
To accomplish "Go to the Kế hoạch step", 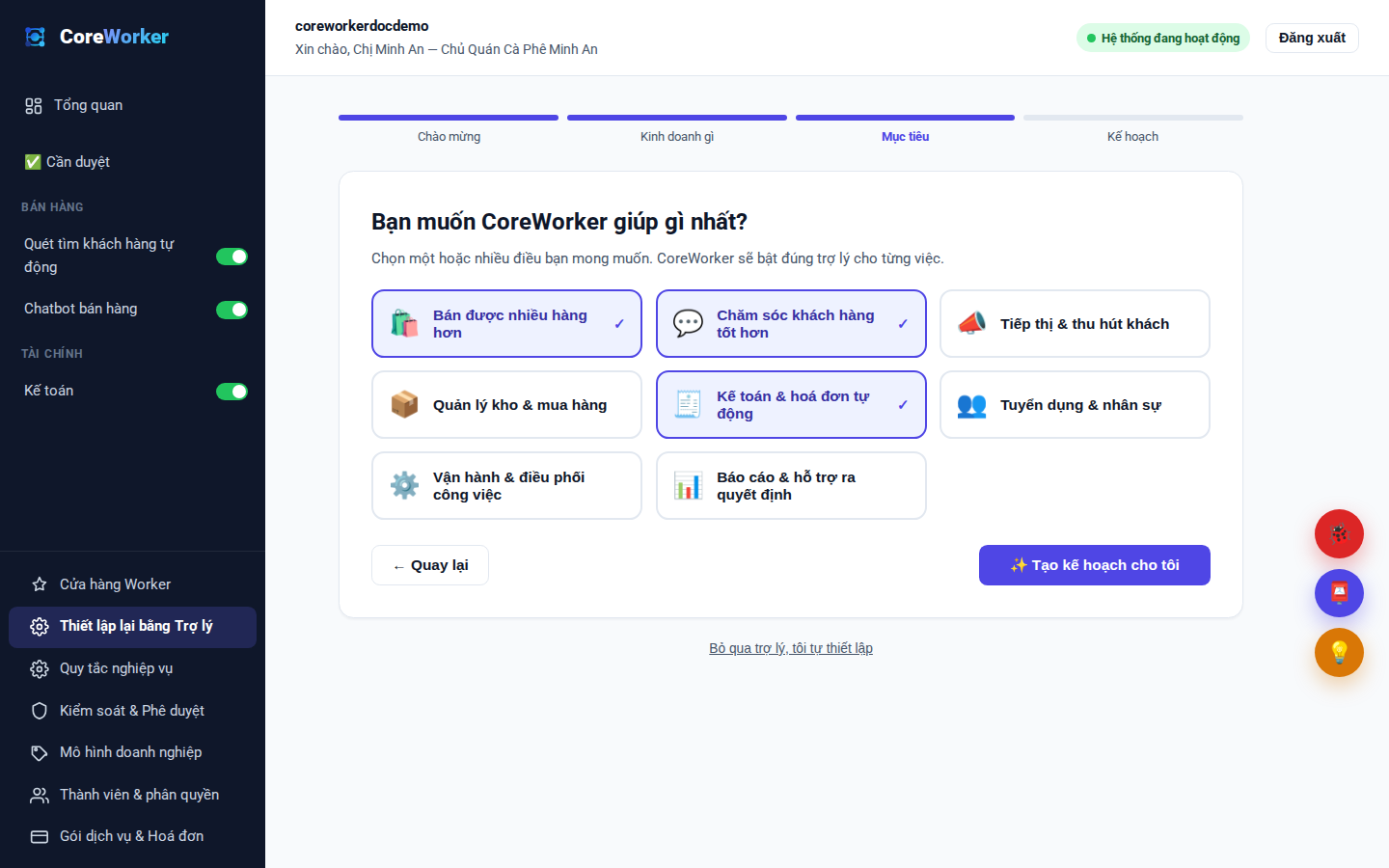I will click(x=1132, y=137).
